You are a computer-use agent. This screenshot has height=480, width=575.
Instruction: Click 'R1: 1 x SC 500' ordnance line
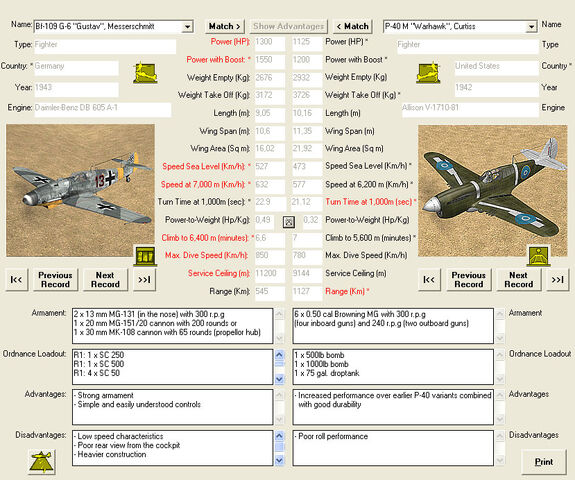tap(99, 364)
